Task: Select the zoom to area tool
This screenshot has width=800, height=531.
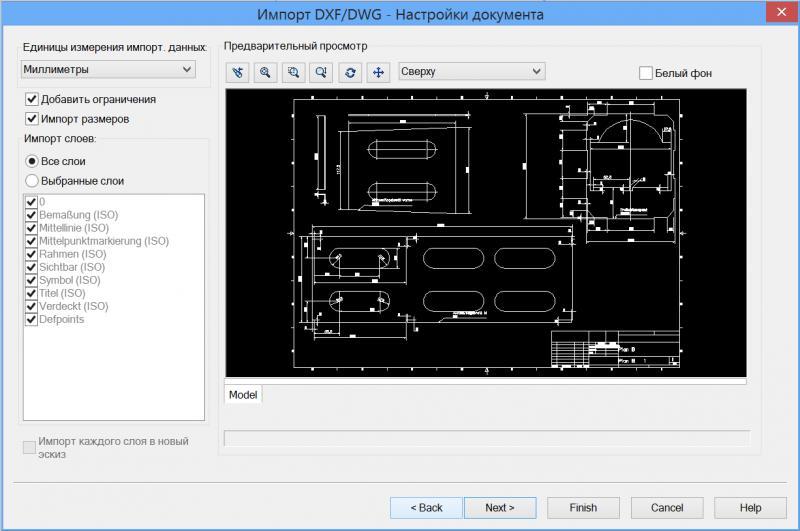Action: [x=294, y=72]
